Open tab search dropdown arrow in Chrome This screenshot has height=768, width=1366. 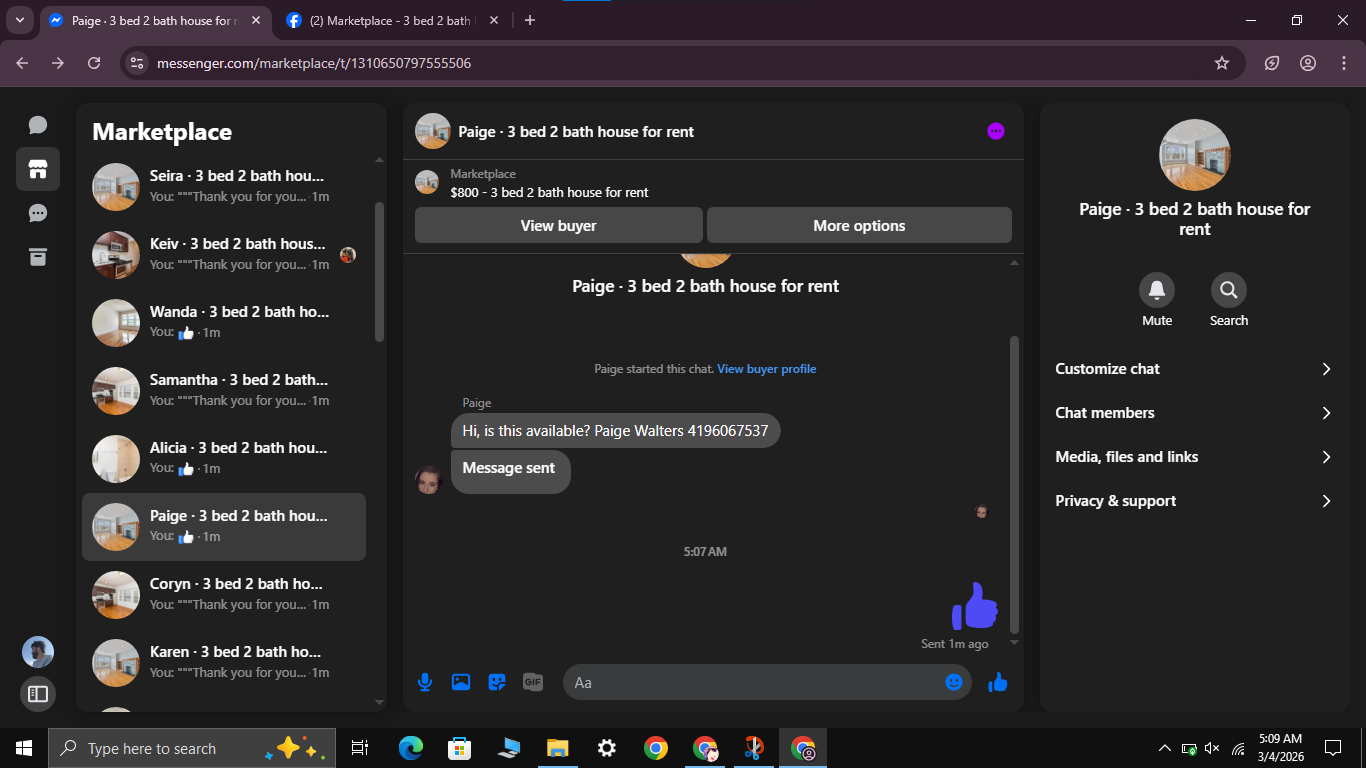pos(20,20)
